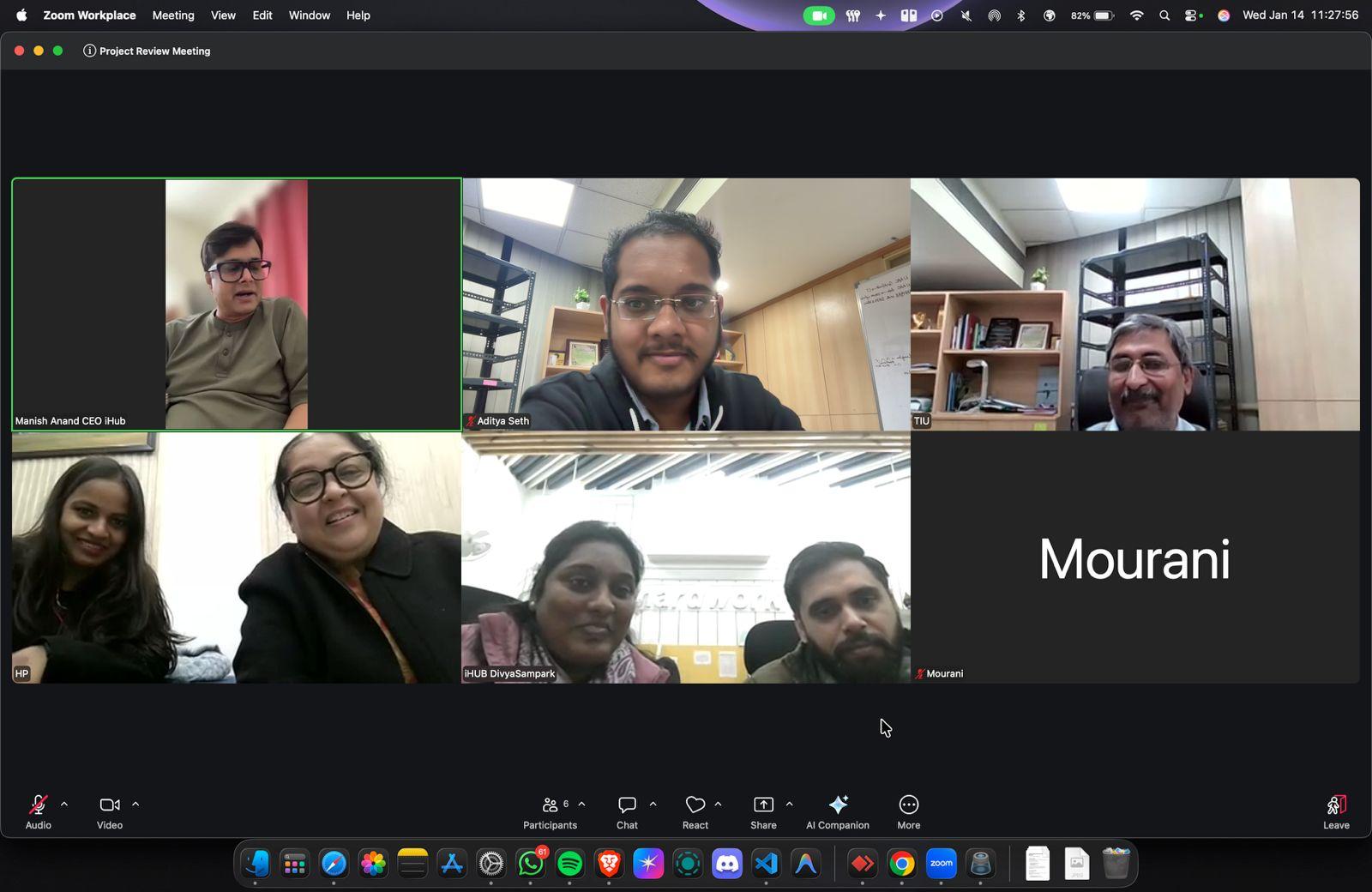Image resolution: width=1372 pixels, height=892 pixels.
Task: Open the AirPlay menu bar icon
Action: coord(994,15)
